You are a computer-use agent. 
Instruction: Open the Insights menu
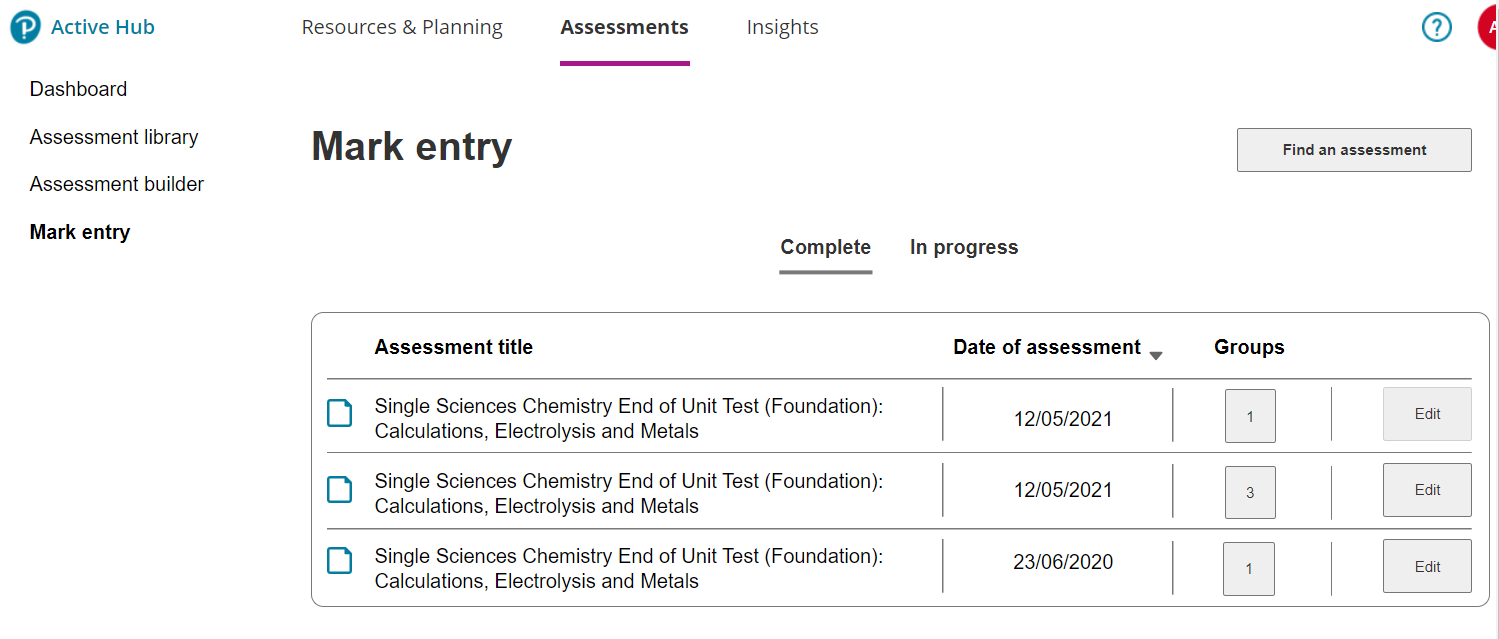[x=782, y=28]
